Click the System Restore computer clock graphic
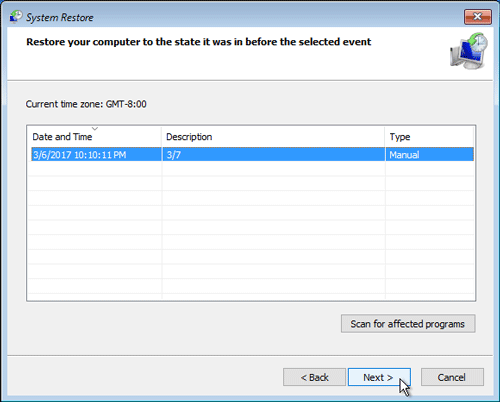 tap(469, 51)
